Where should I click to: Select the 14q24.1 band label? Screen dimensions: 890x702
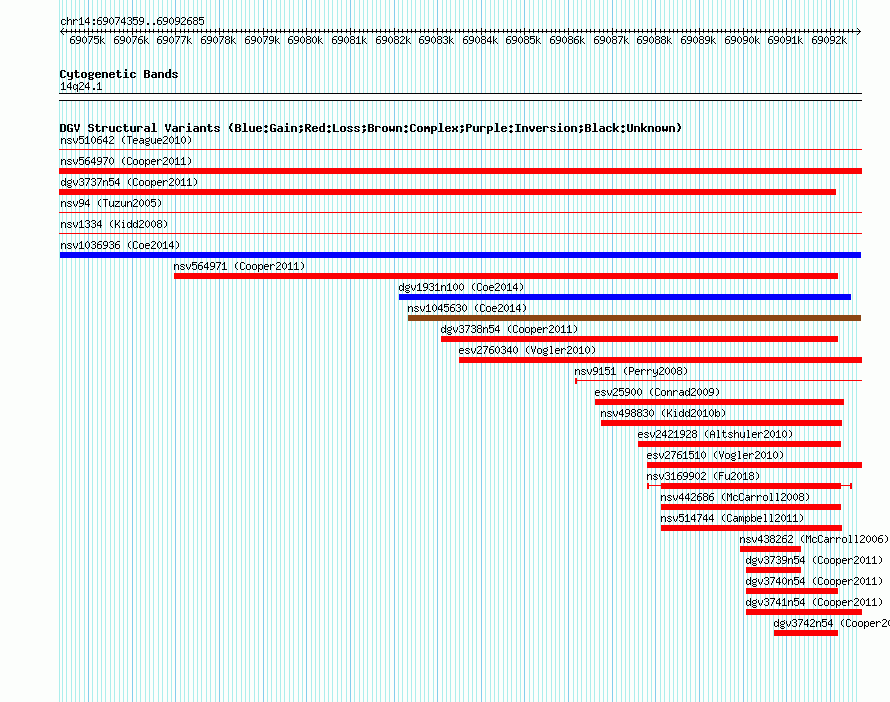pyautogui.click(x=81, y=86)
